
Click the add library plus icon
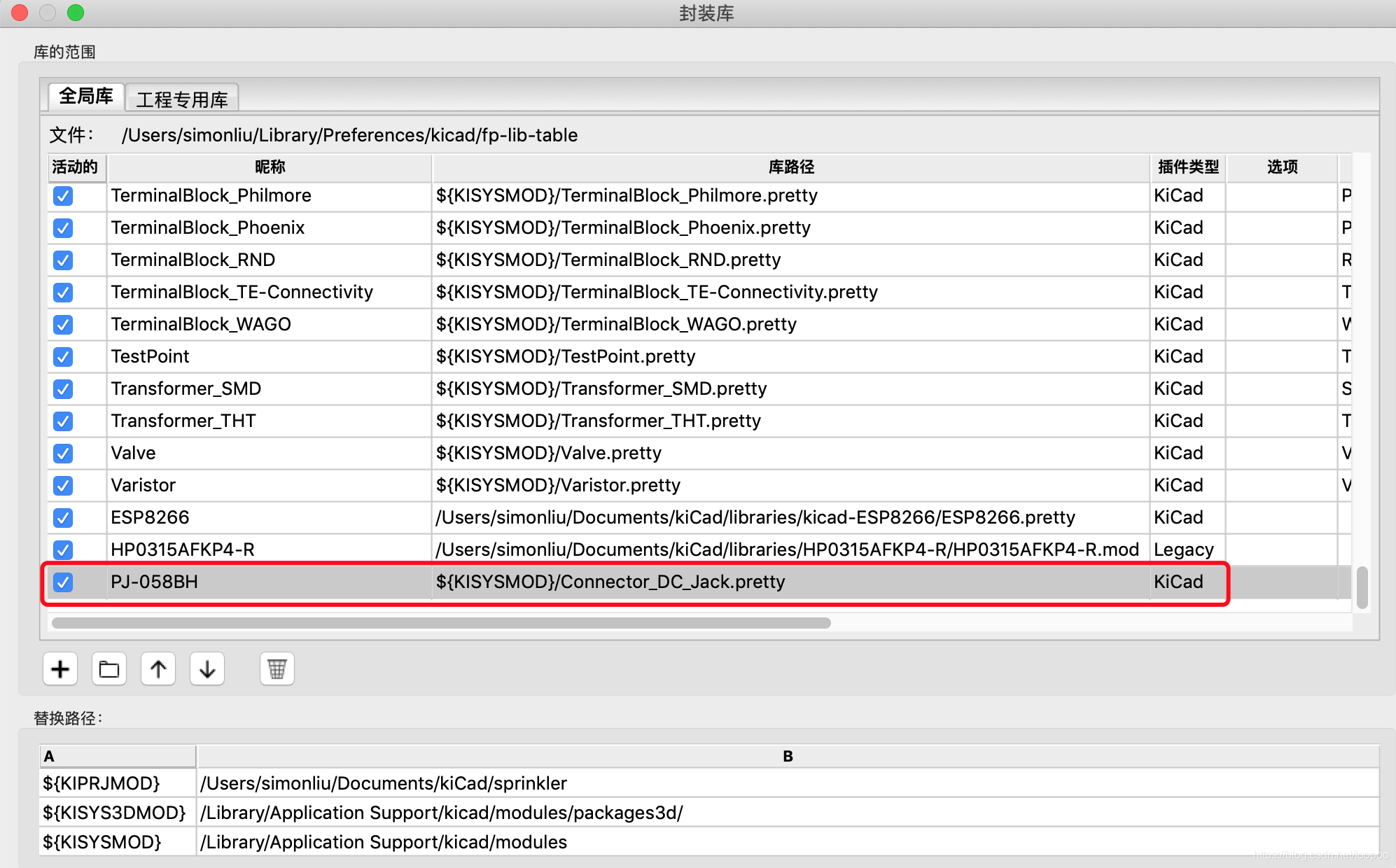point(60,669)
